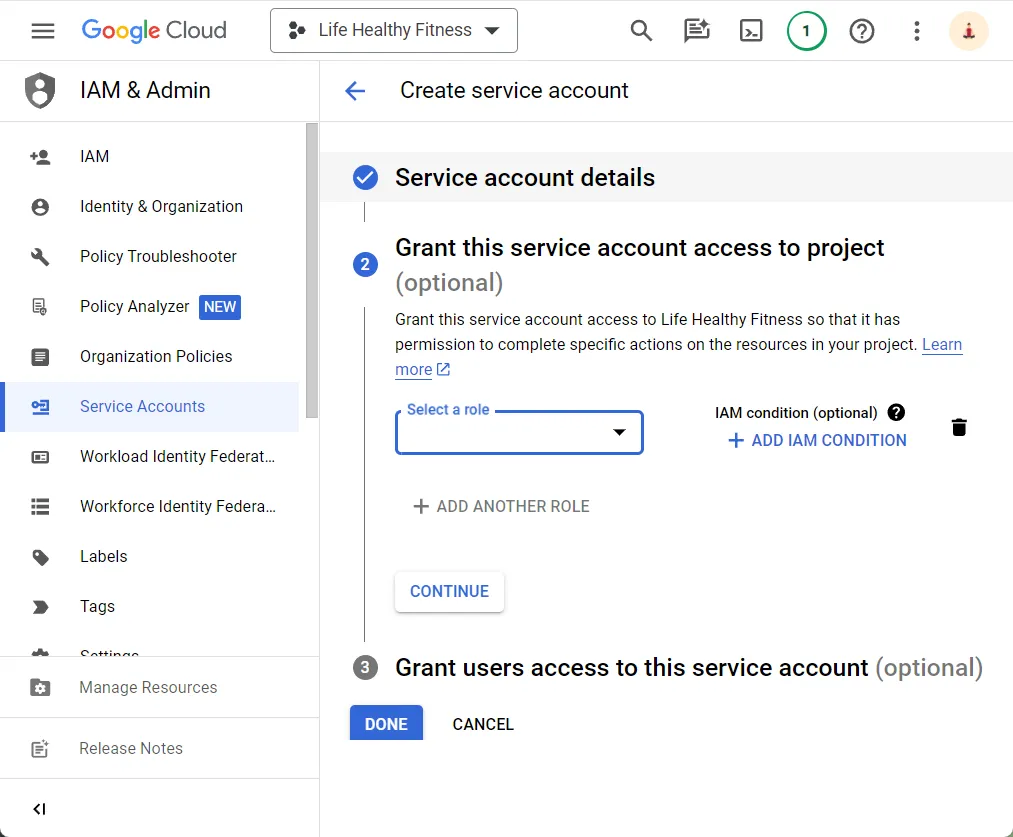Click the sidebar vertical scrollbar
This screenshot has height=837, width=1013.
(312, 270)
